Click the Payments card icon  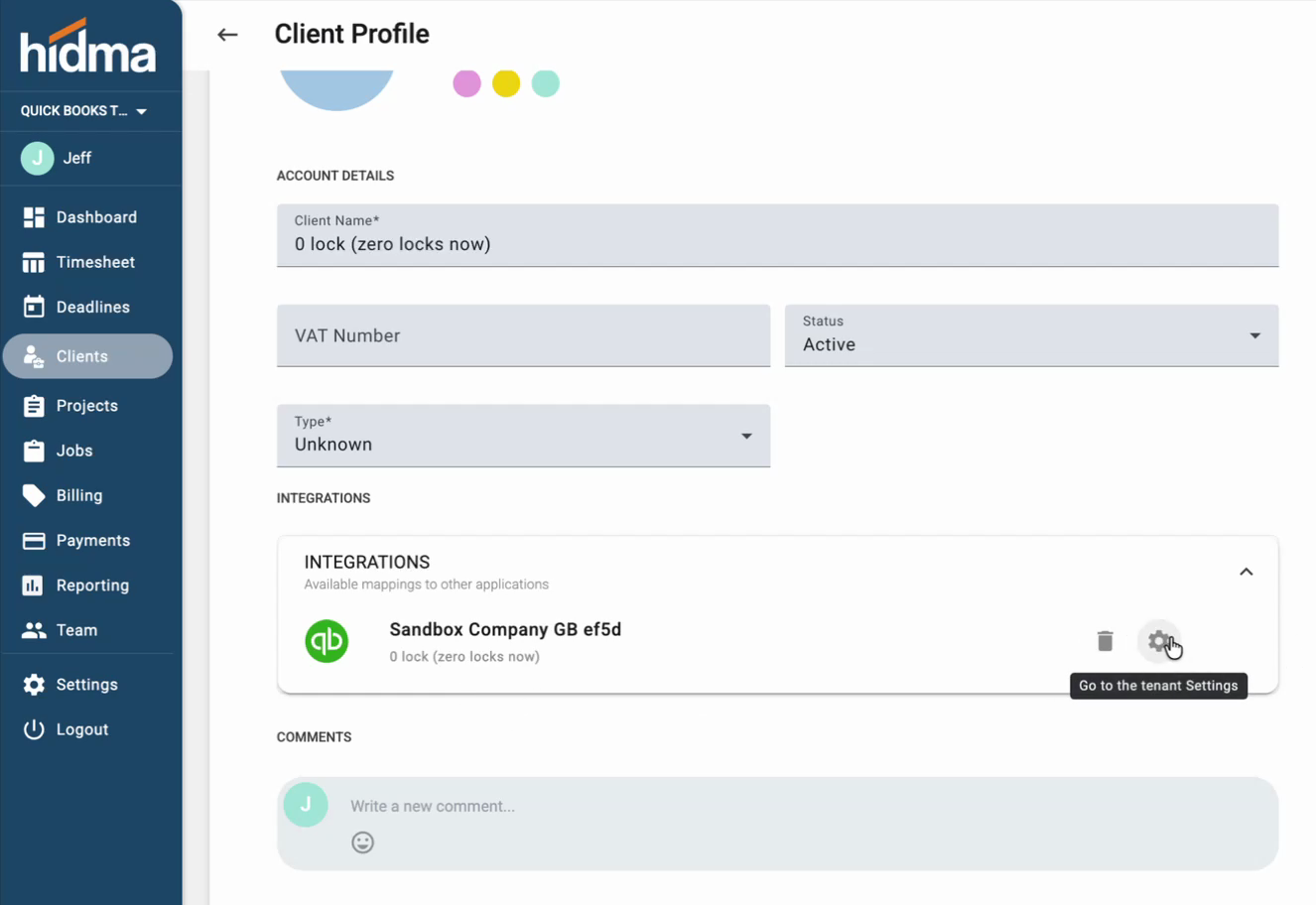click(x=34, y=541)
